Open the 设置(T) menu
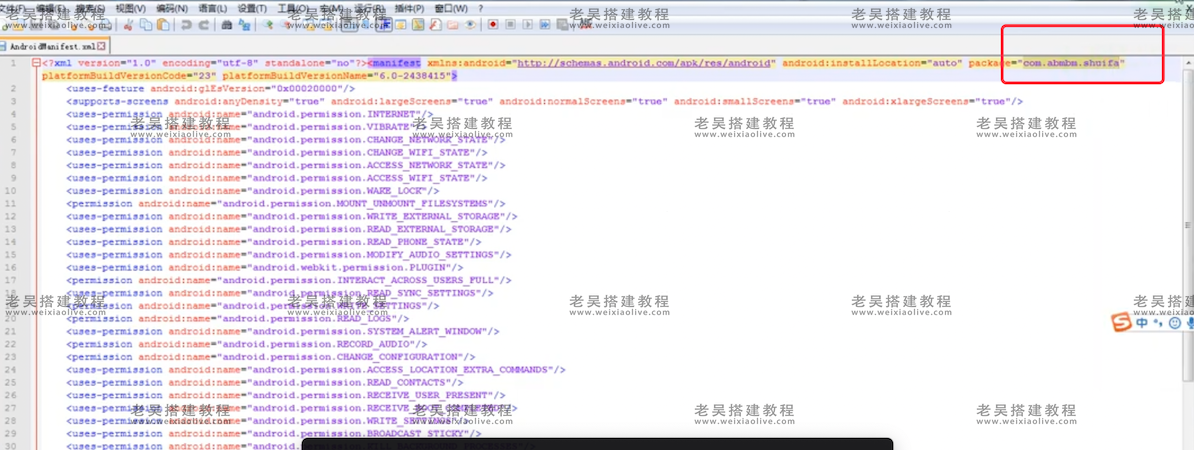This screenshot has height=450, width=1194. pos(252,8)
